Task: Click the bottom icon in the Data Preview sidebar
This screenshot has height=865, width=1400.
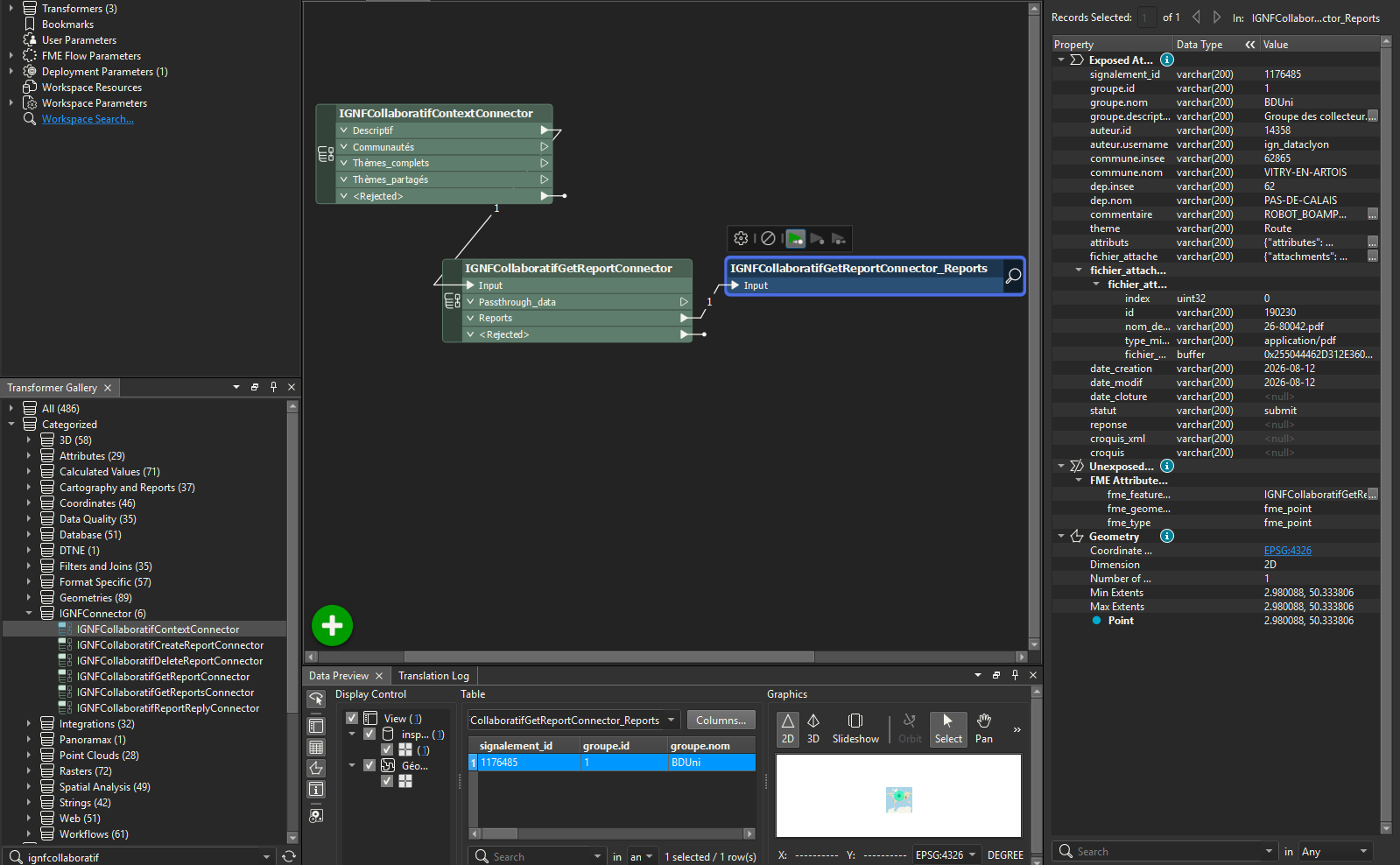Action: point(316,815)
